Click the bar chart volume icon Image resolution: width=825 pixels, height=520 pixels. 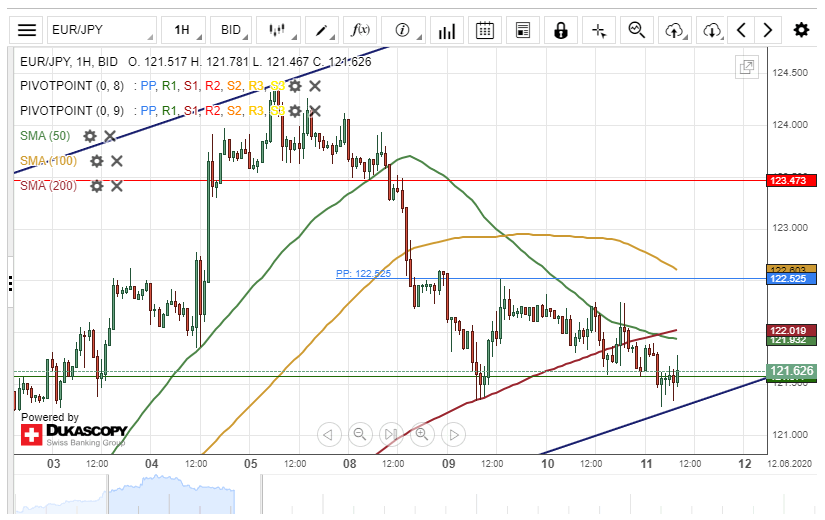(447, 30)
